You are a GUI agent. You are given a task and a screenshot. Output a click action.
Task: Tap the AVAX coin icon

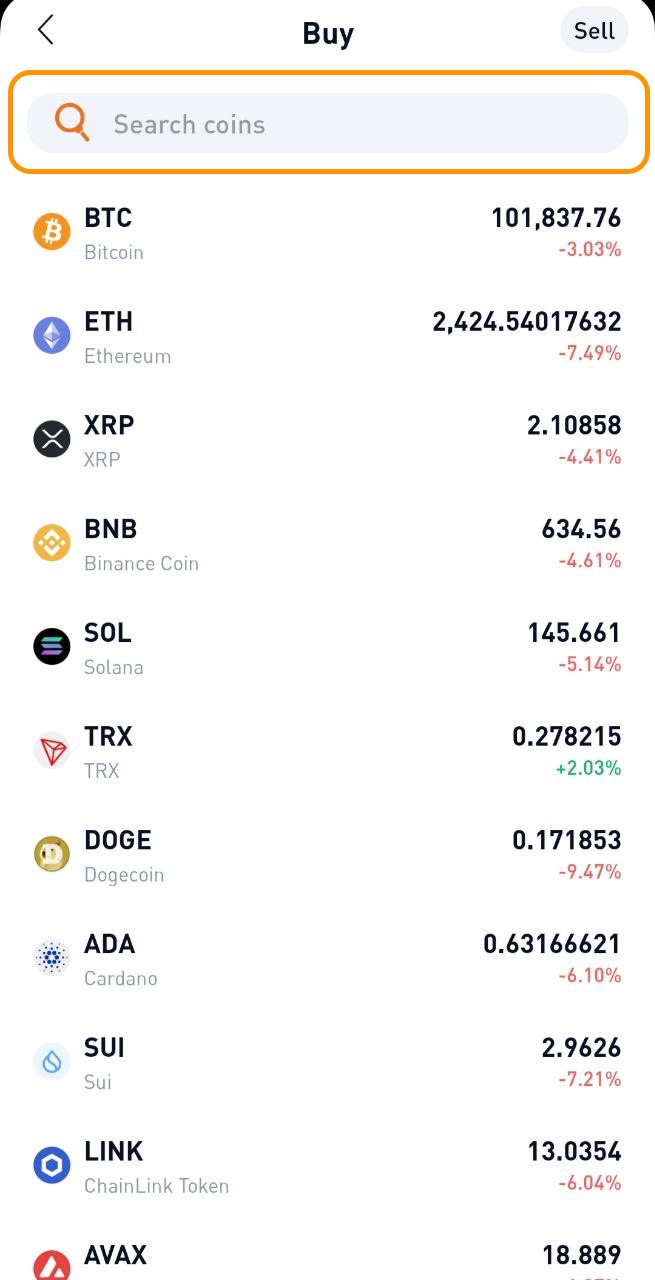click(x=52, y=1265)
